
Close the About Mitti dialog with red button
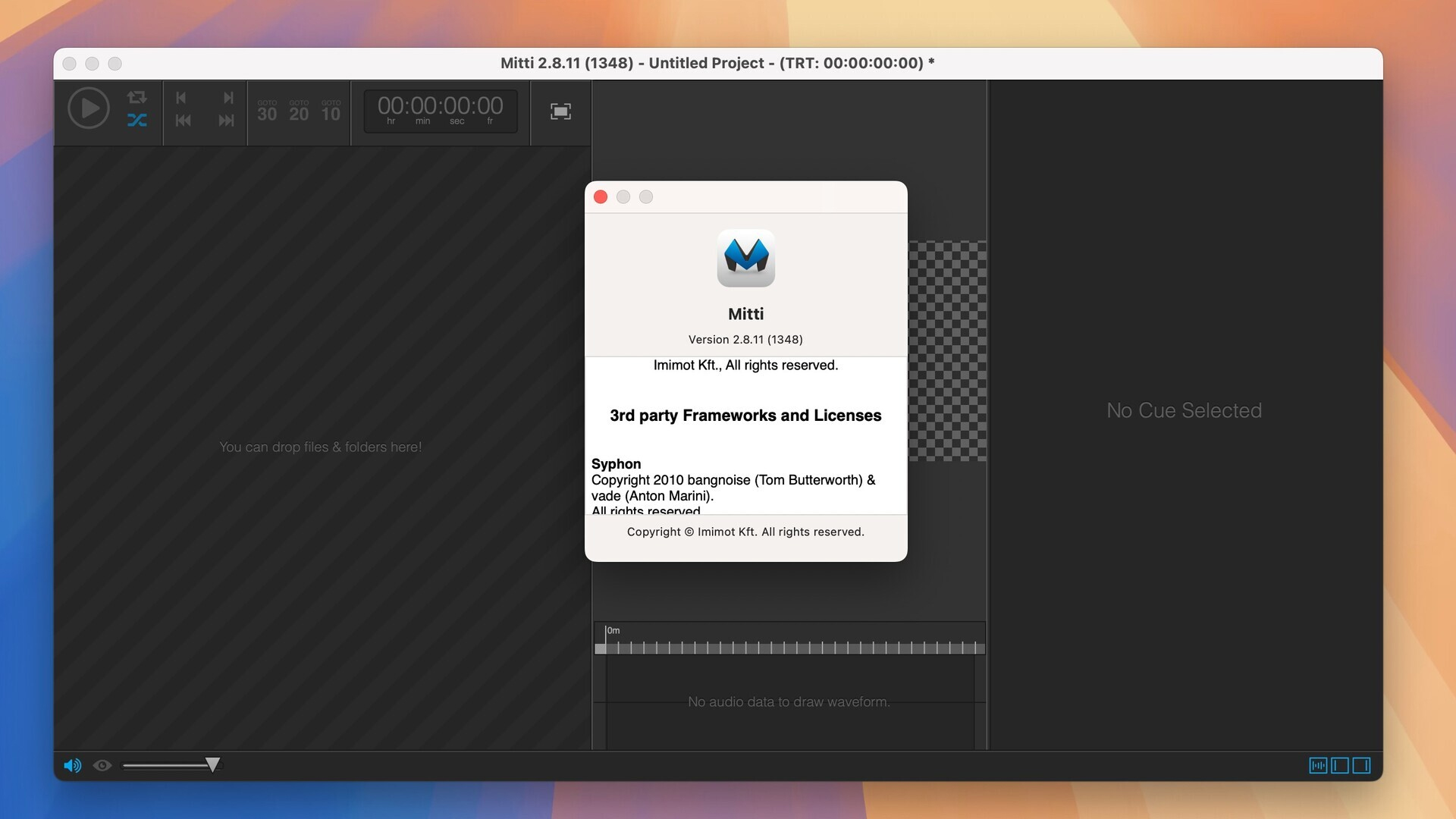click(x=601, y=197)
